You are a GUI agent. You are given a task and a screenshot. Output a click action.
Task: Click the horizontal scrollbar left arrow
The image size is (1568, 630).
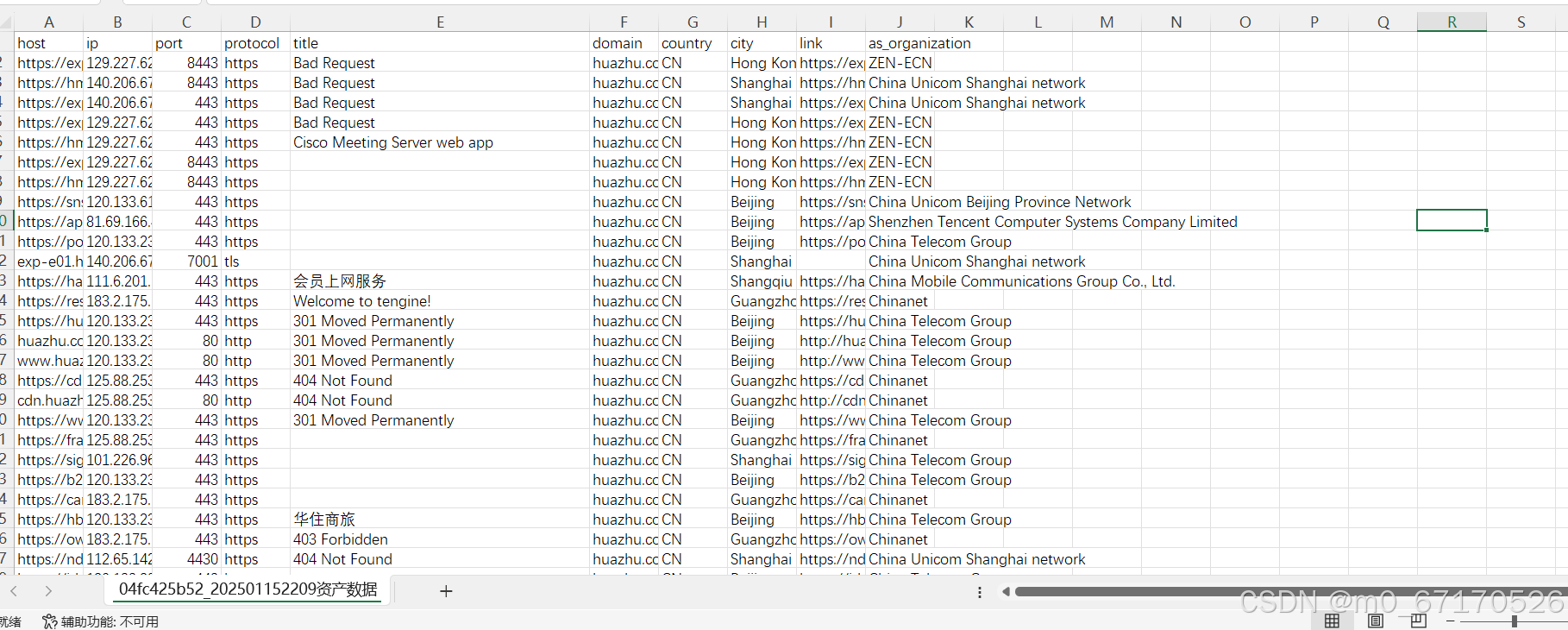coord(1006,591)
